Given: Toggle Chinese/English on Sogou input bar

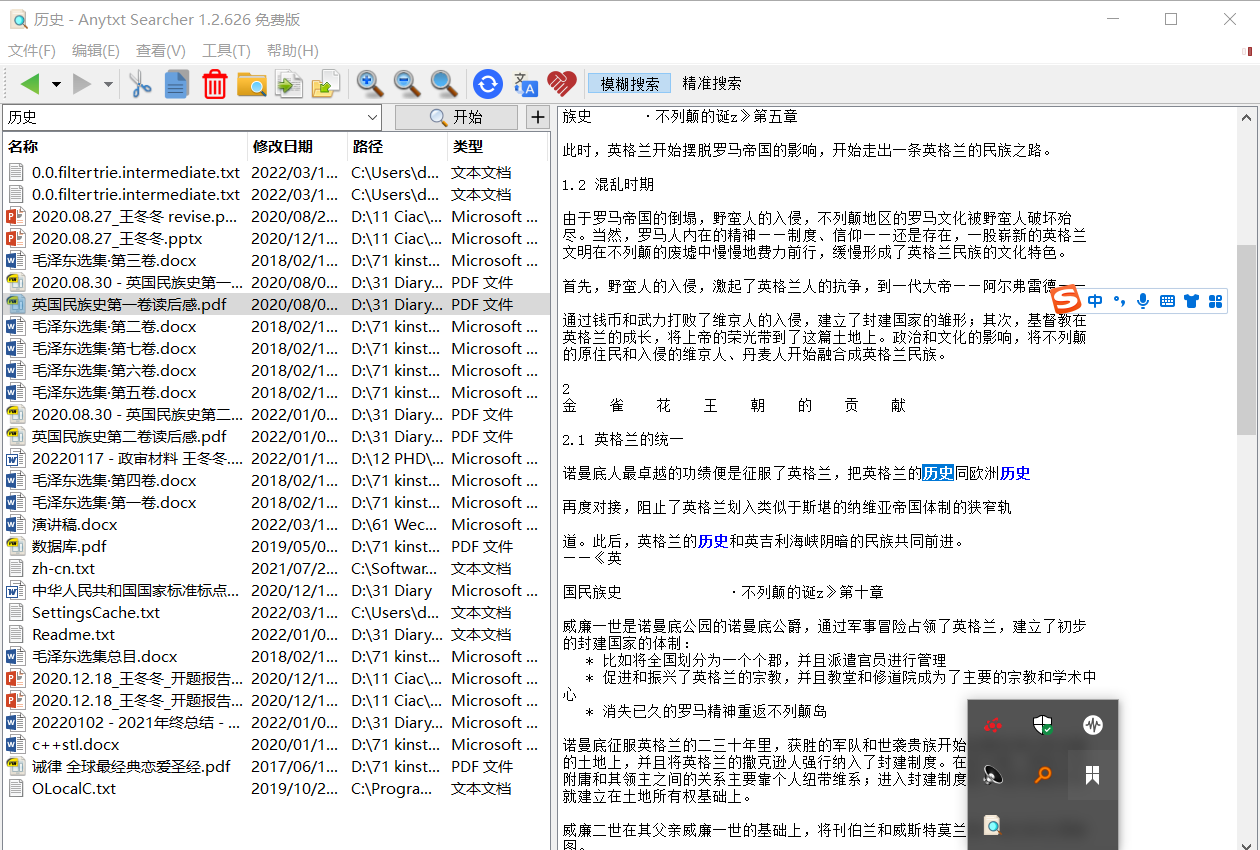Looking at the screenshot, I should (1094, 300).
